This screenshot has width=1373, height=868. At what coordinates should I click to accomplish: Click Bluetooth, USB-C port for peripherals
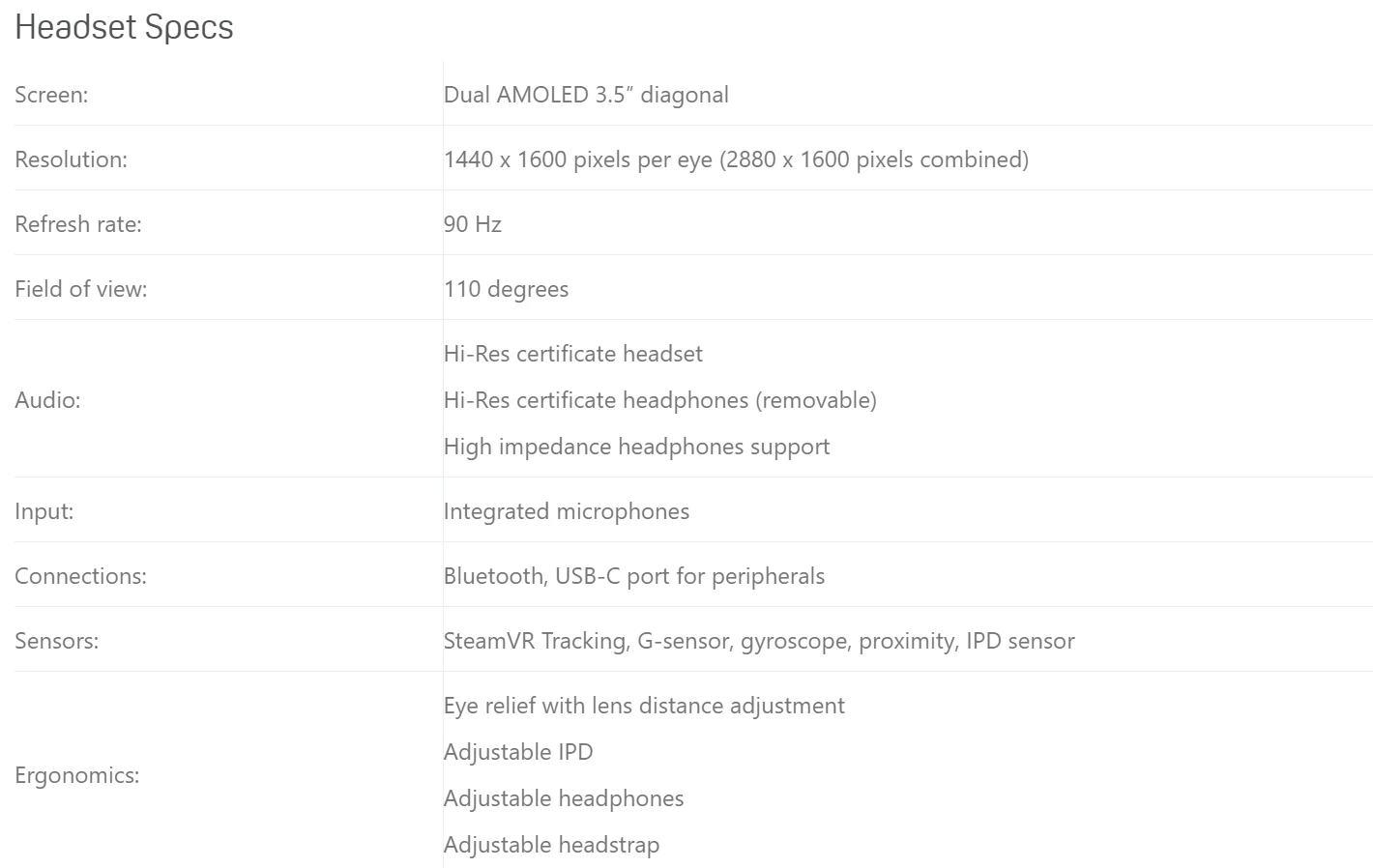point(634,576)
